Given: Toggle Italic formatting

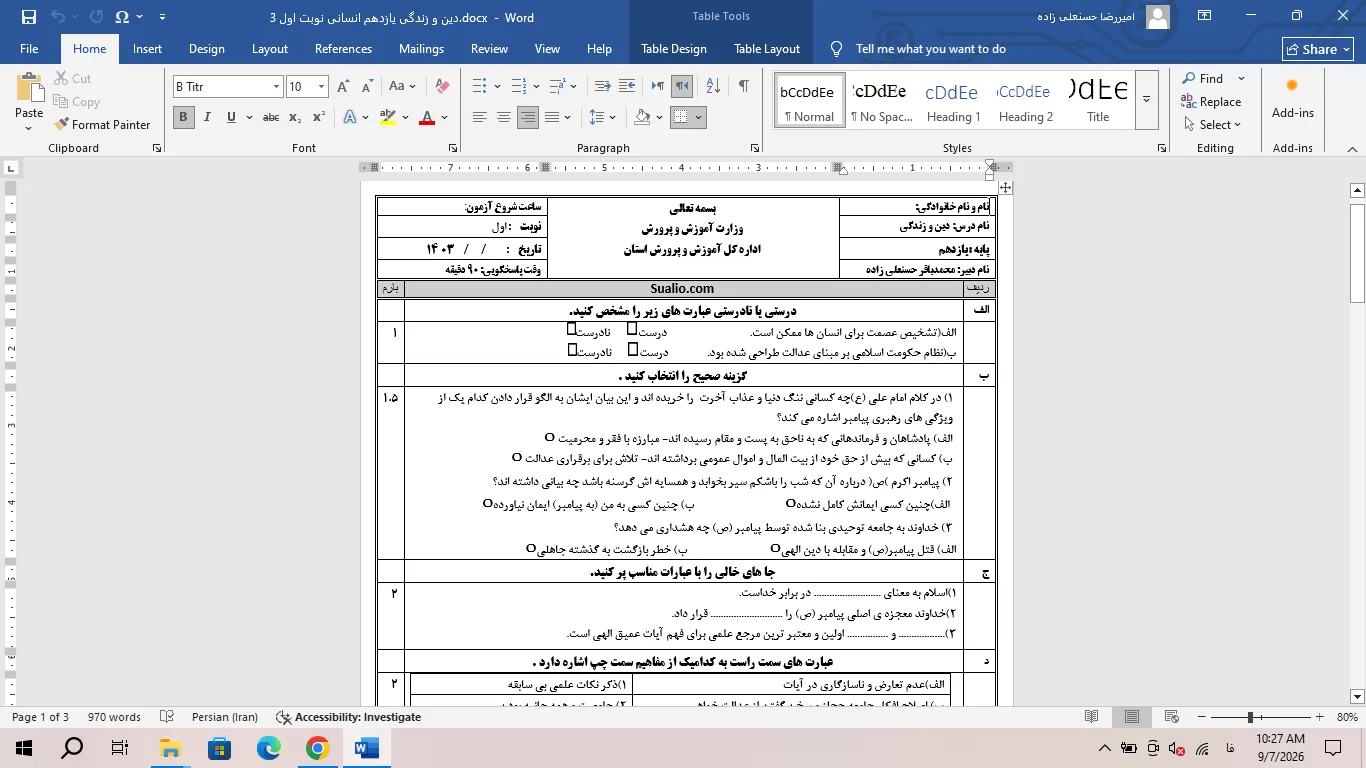Looking at the screenshot, I should point(207,117).
